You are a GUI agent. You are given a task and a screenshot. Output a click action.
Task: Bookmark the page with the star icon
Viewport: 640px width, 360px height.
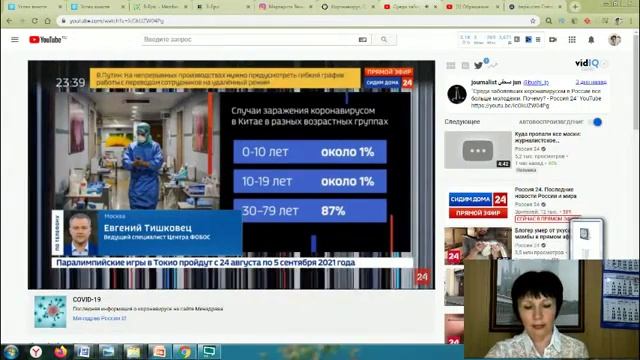533,20
